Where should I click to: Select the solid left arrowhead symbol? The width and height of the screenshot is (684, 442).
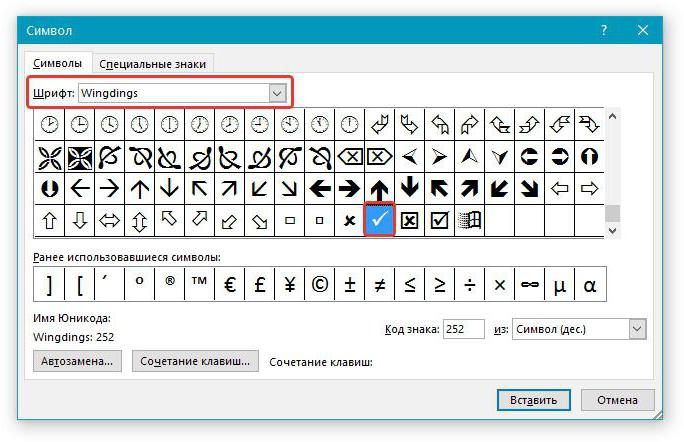(x=409, y=157)
